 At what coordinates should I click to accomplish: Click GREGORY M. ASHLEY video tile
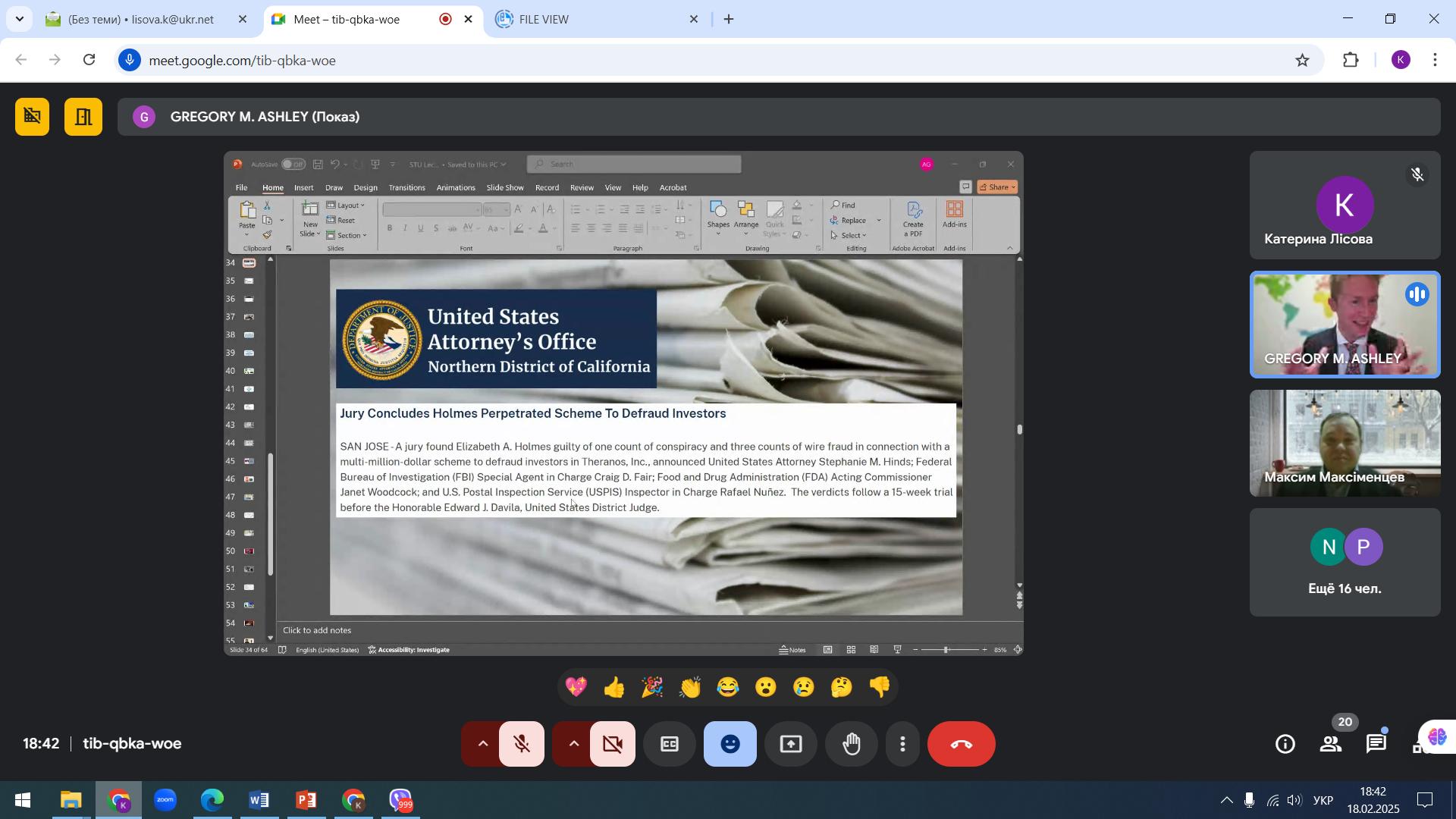click(1345, 325)
